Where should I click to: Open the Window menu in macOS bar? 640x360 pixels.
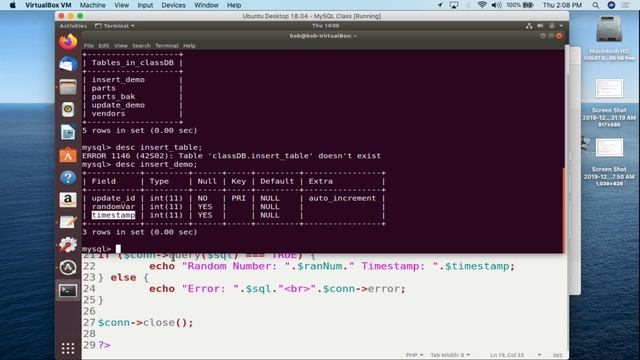tap(206, 5)
